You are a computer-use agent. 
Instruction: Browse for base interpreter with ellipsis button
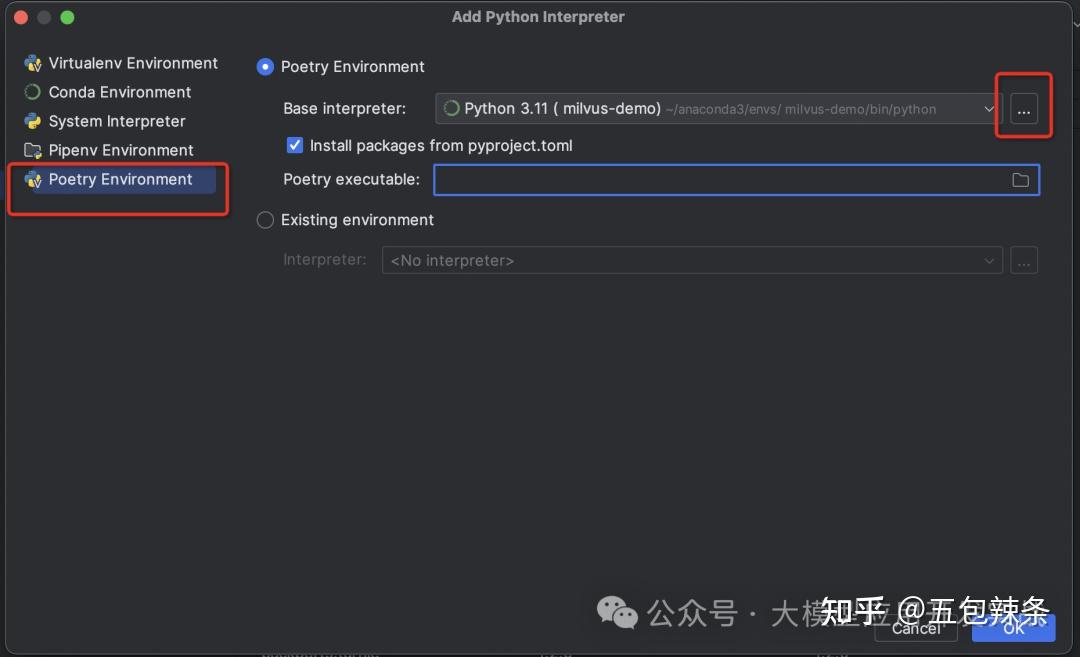(1023, 109)
